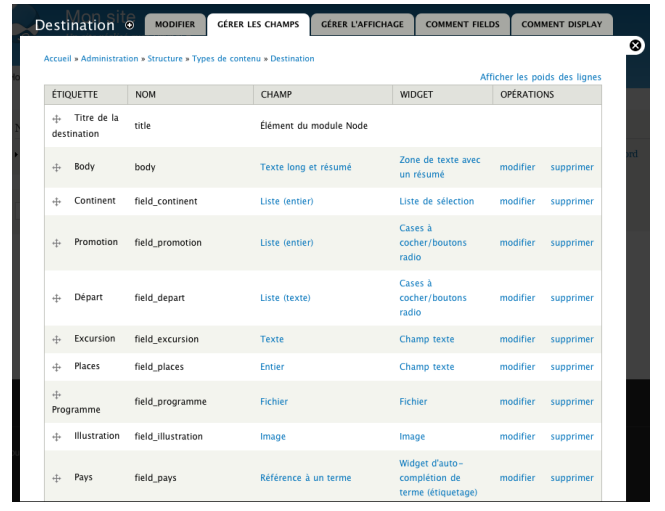The image size is (665, 511).
Task: Click the Continent row drag handle
Action: pos(57,201)
